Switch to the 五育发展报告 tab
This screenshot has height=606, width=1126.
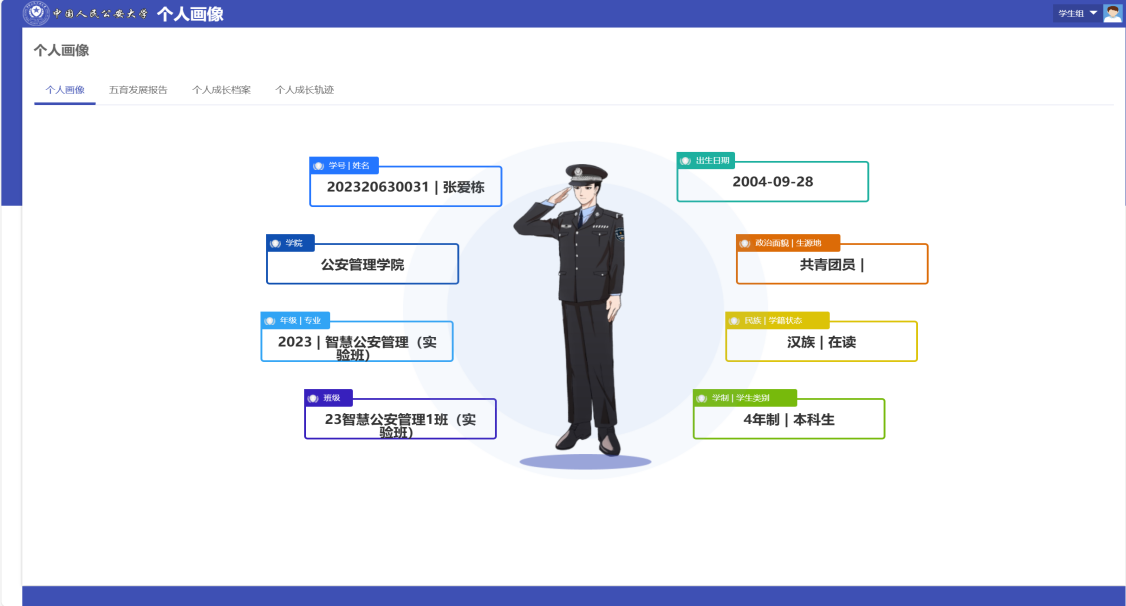click(140, 89)
